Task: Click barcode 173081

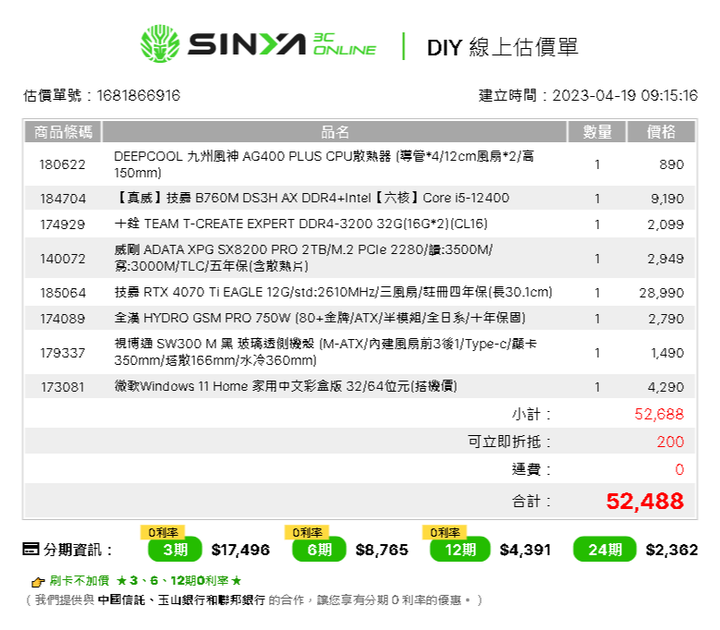Action: point(62,387)
